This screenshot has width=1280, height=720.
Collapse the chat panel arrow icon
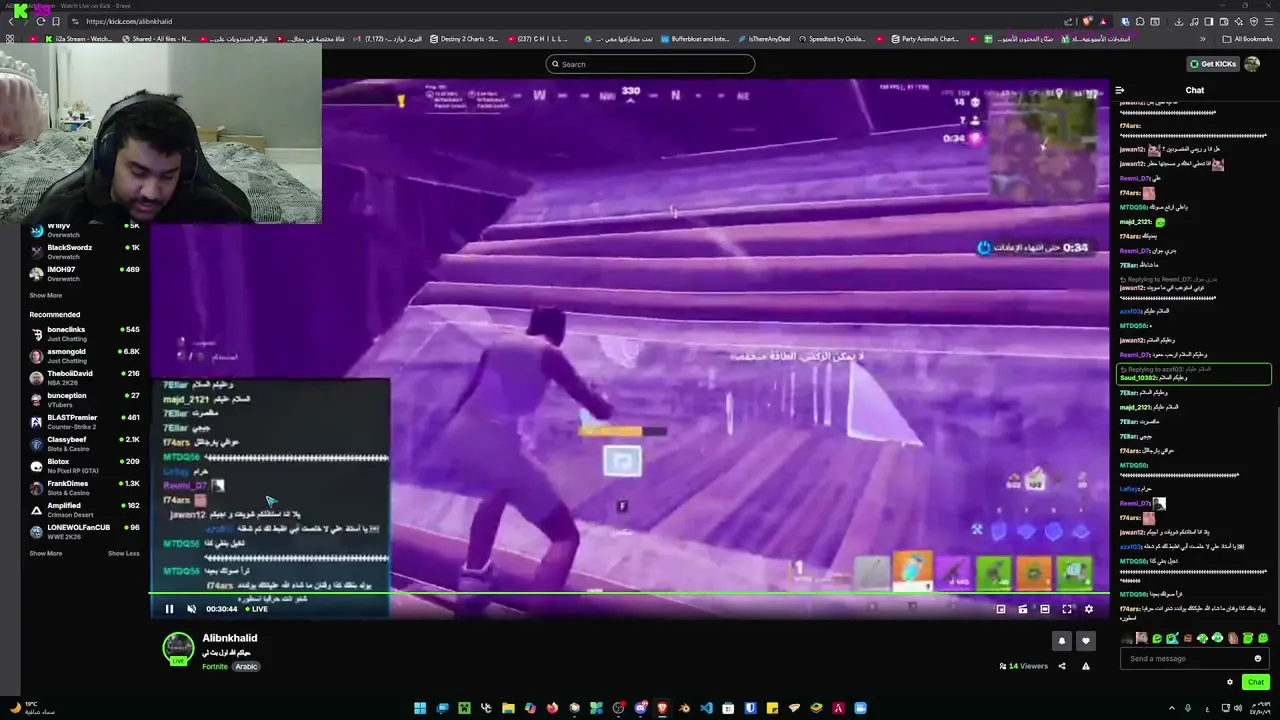click(1120, 90)
